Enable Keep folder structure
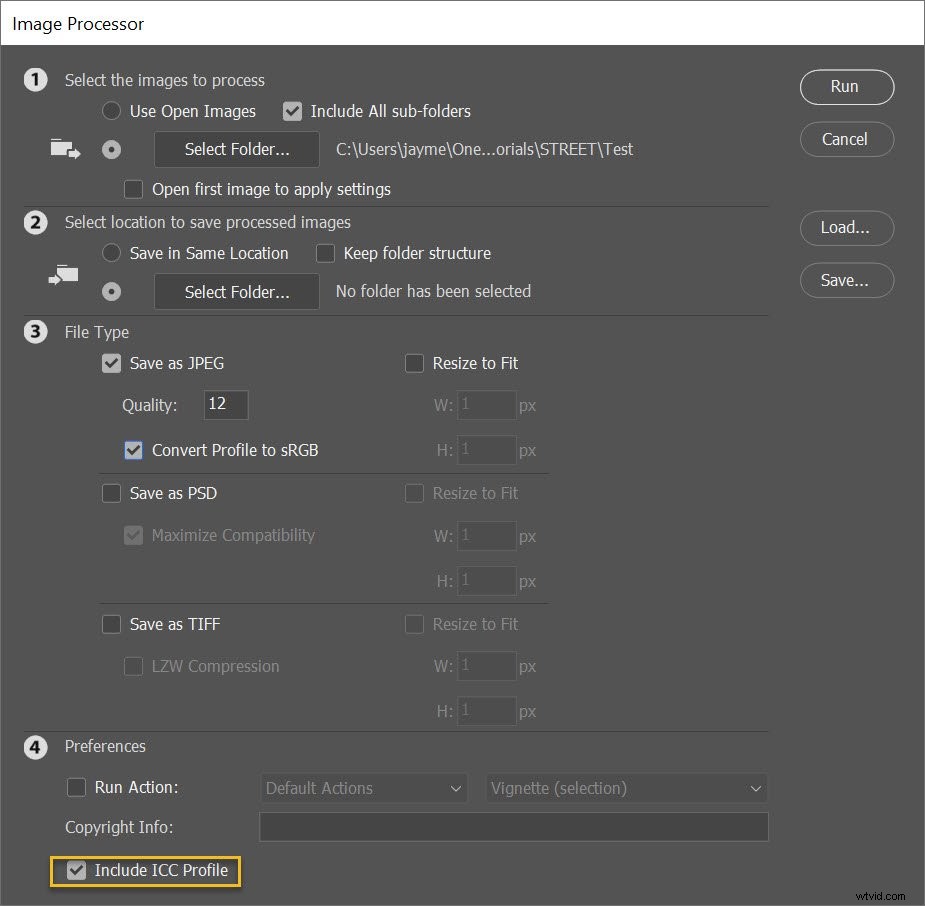Image resolution: width=925 pixels, height=906 pixels. pyautogui.click(x=325, y=253)
